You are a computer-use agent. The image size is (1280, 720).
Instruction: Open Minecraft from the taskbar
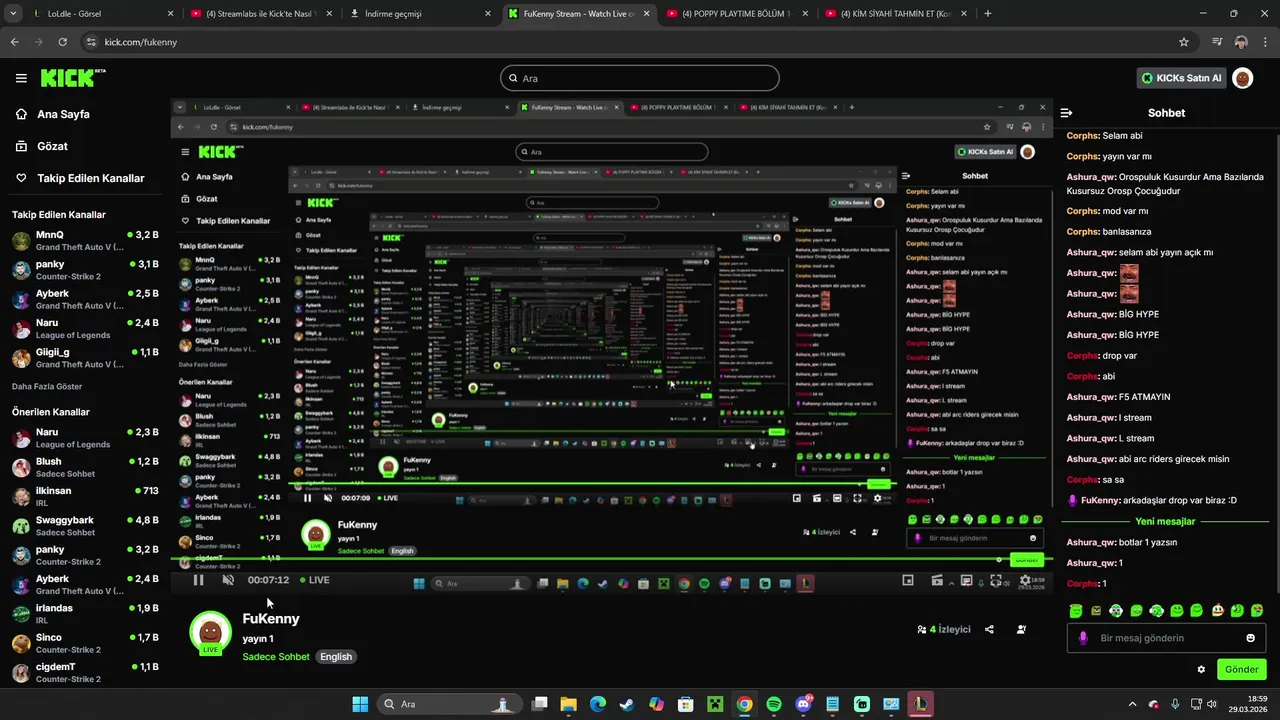pyautogui.click(x=715, y=704)
